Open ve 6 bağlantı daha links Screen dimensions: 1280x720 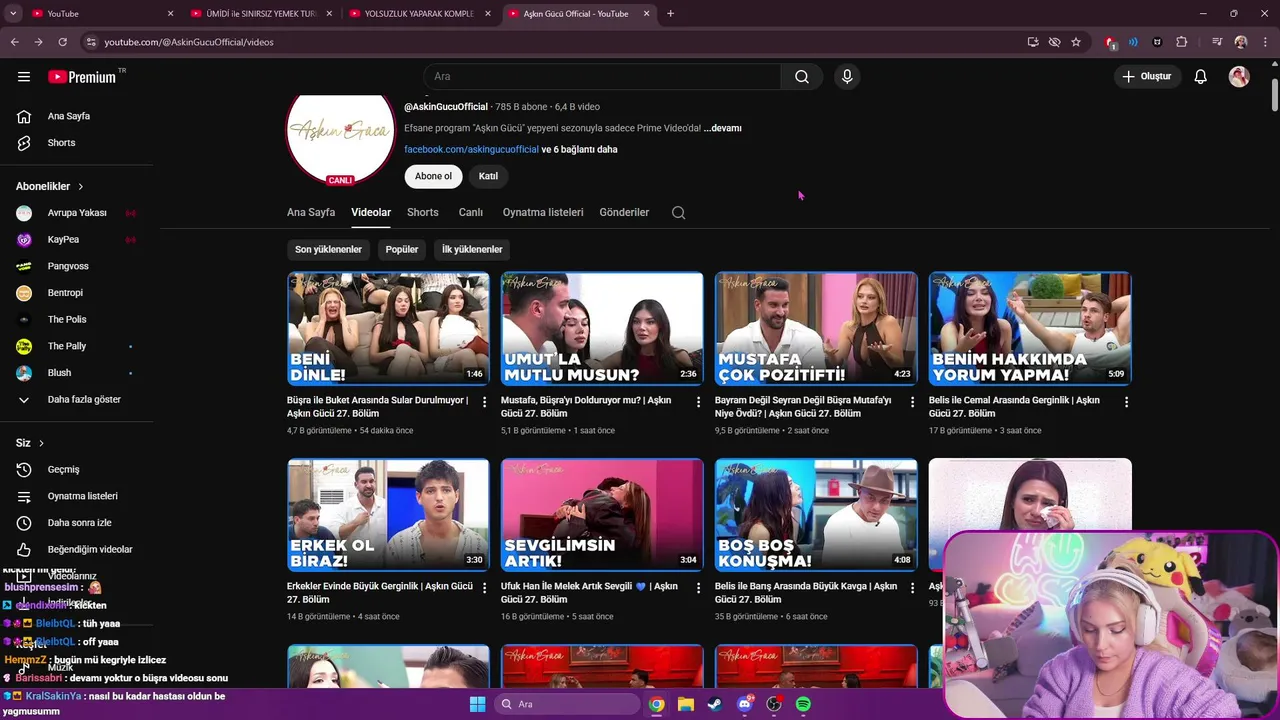tap(579, 149)
